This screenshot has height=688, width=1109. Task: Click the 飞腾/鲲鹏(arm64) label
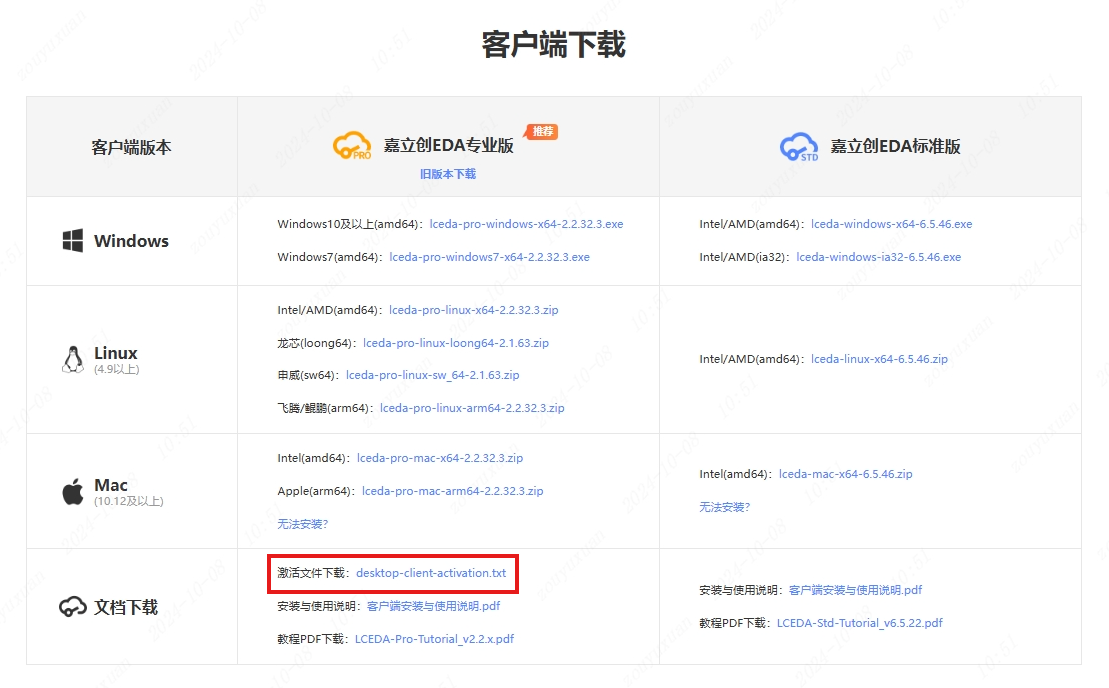pos(326,408)
